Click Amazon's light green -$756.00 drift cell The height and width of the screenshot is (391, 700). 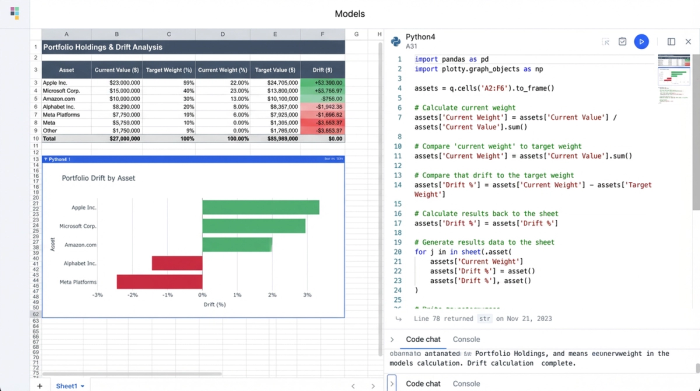point(322,99)
